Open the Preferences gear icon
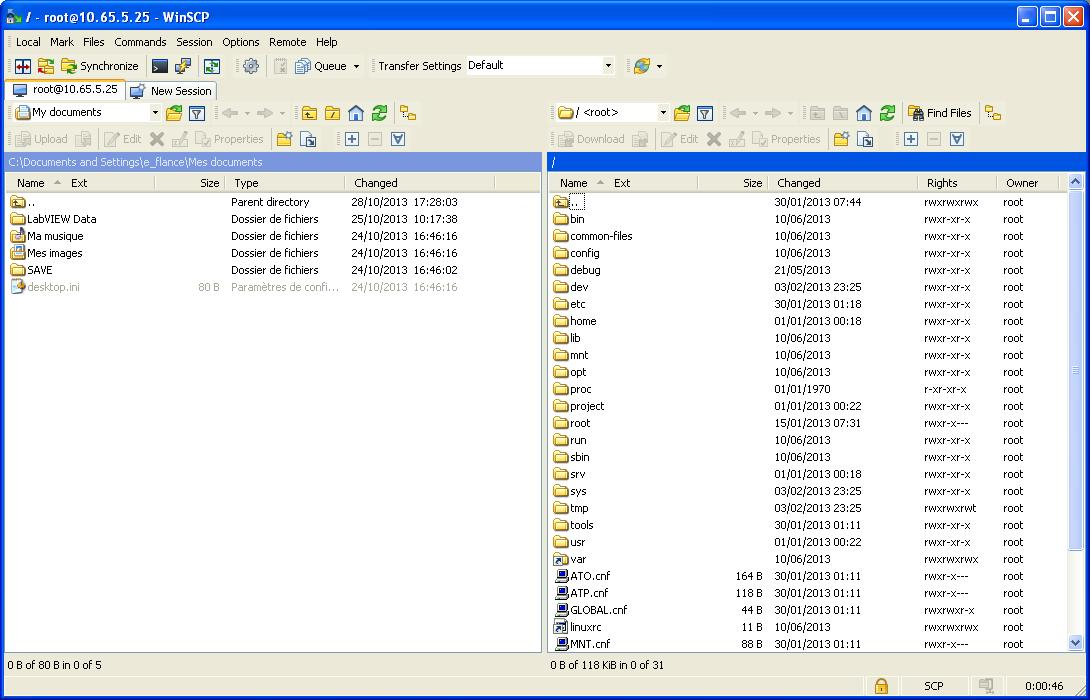 [251, 66]
